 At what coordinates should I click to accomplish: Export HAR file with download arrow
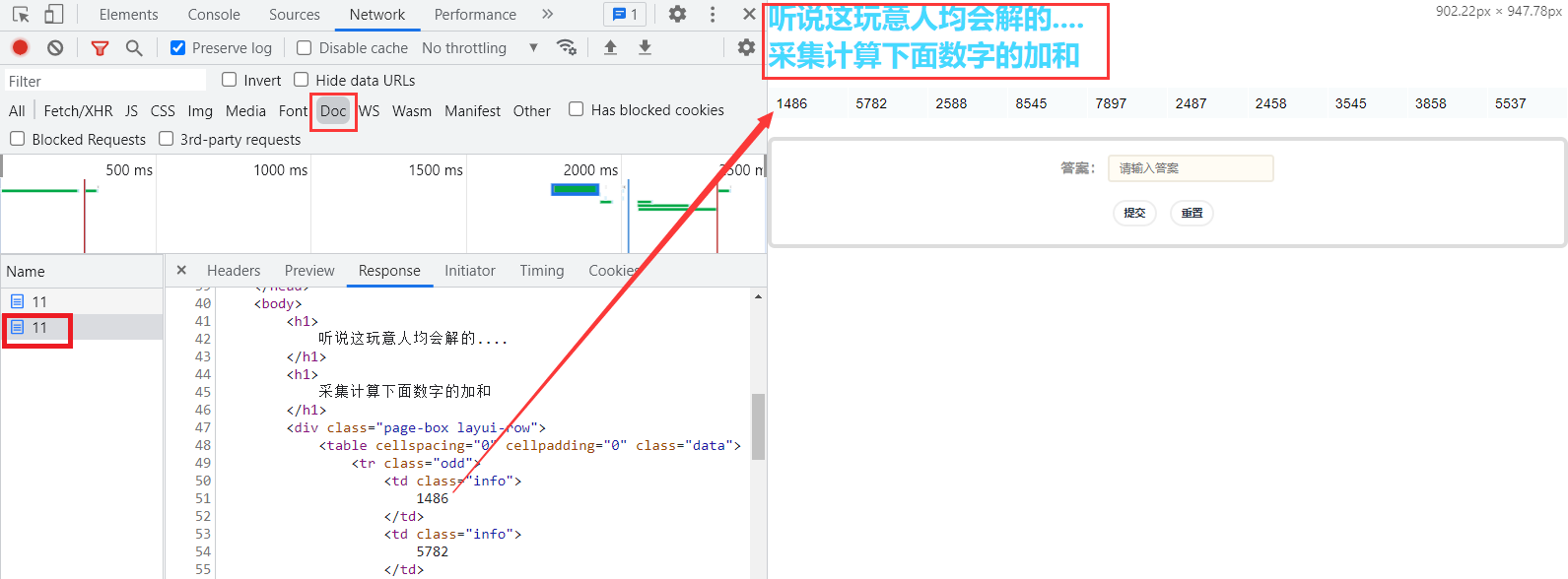pyautogui.click(x=645, y=47)
